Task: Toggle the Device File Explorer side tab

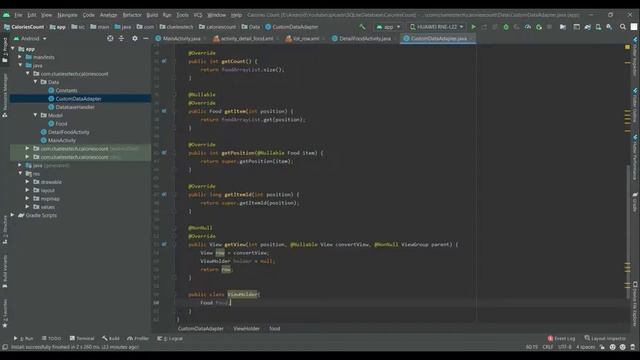Action: [x=635, y=303]
